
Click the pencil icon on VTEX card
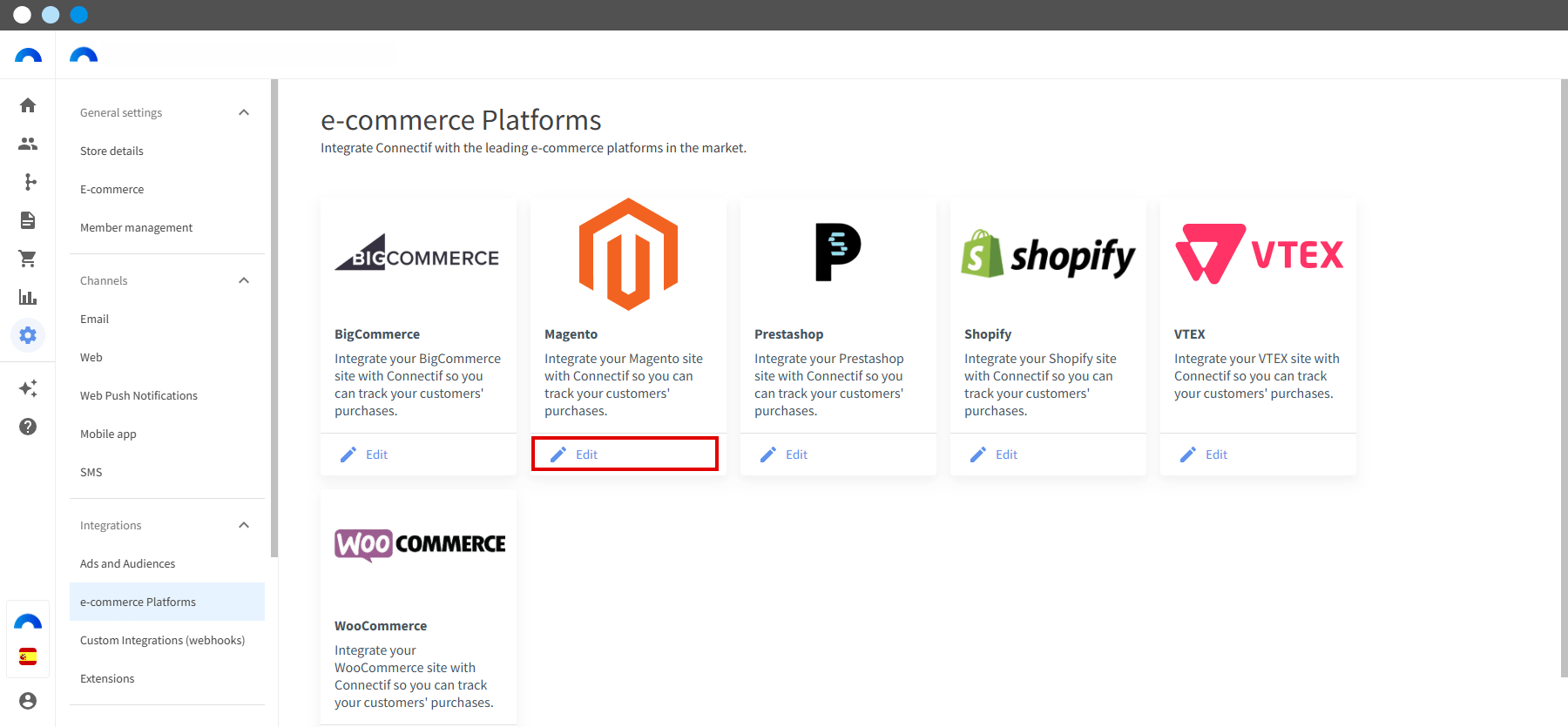point(1188,454)
